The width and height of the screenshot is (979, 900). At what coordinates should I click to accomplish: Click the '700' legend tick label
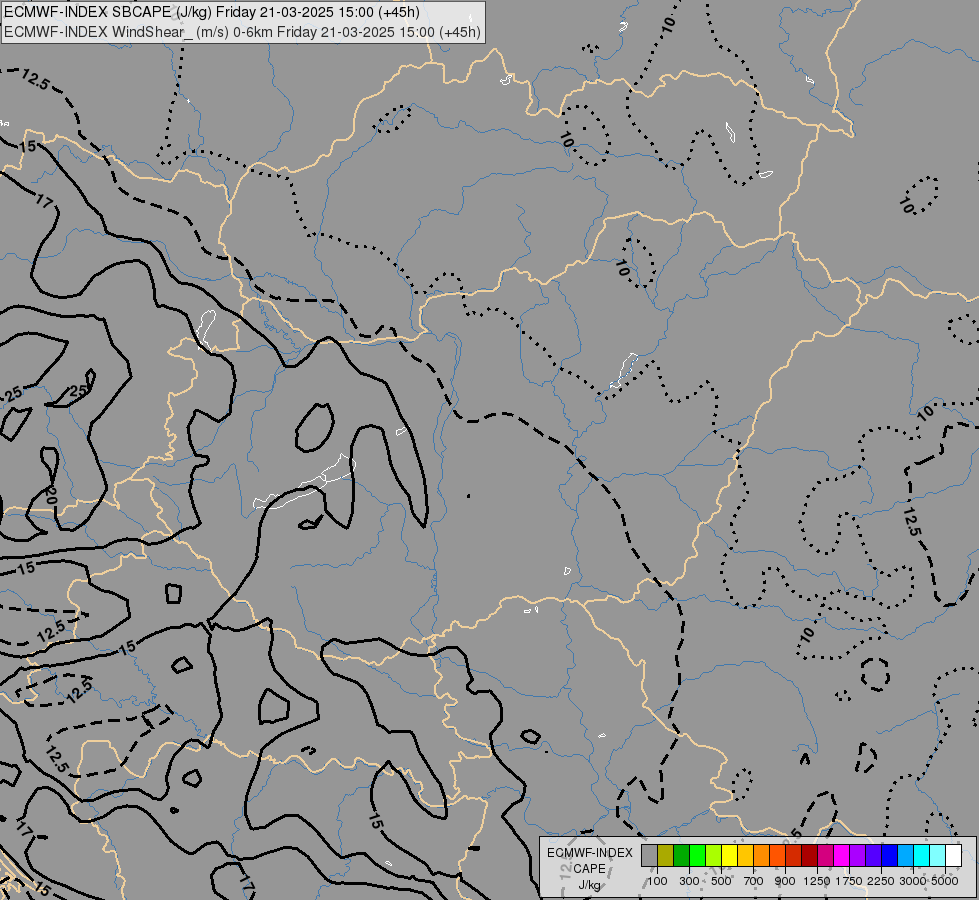point(754,881)
